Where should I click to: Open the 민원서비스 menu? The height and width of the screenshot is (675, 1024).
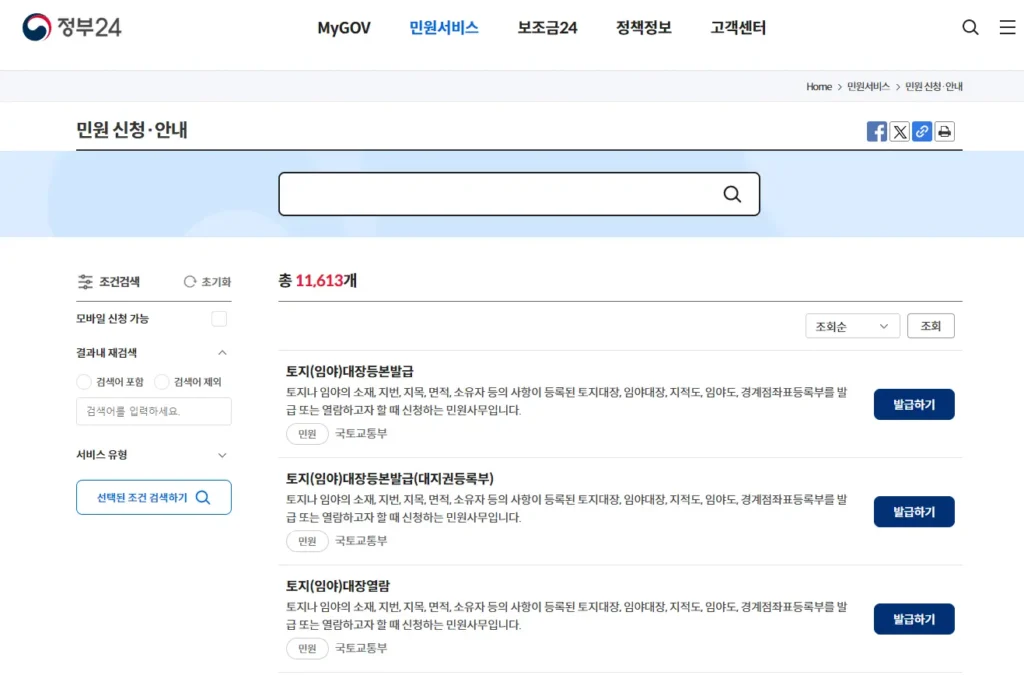(x=444, y=28)
